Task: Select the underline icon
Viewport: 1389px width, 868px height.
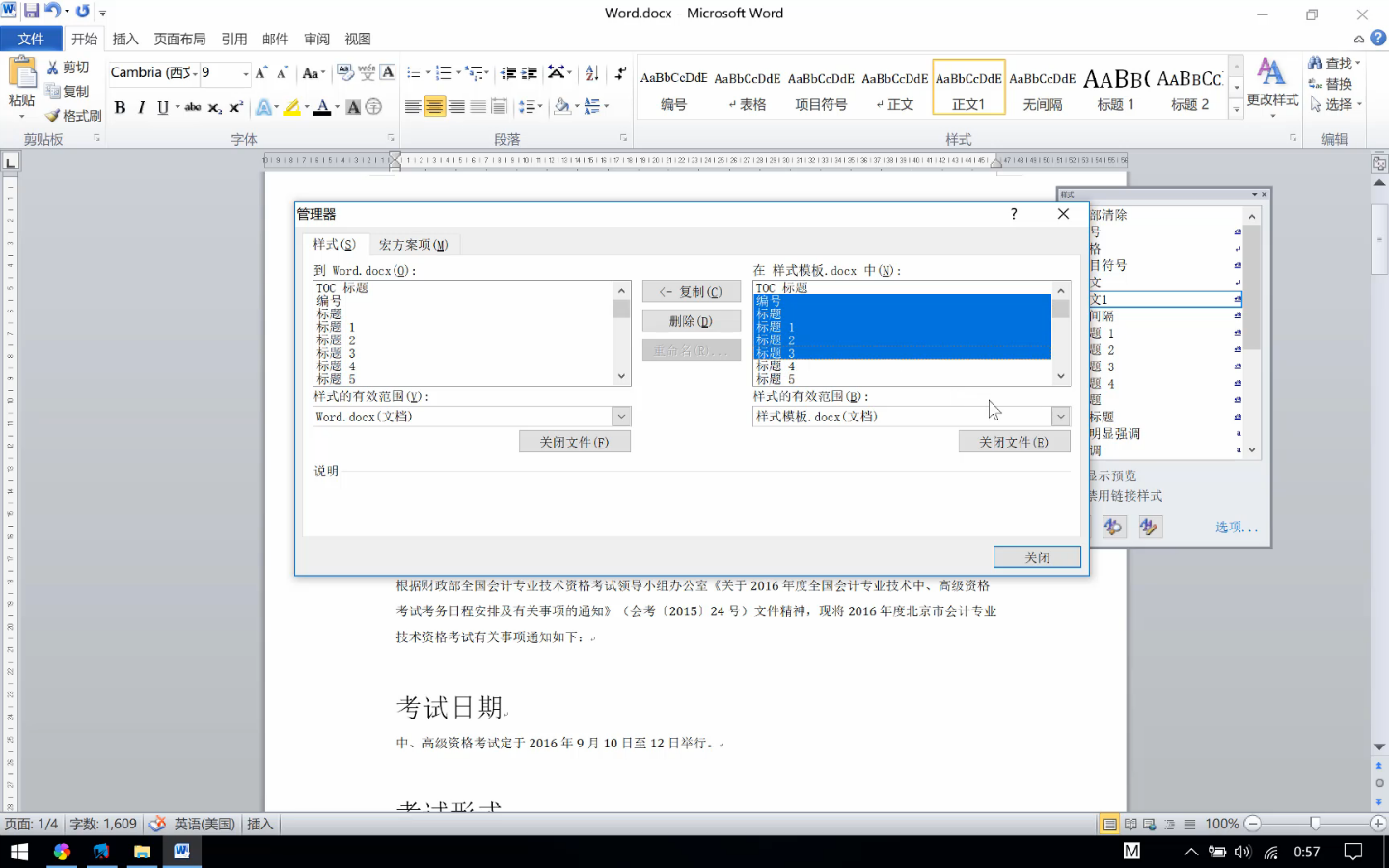Action: pos(162,108)
